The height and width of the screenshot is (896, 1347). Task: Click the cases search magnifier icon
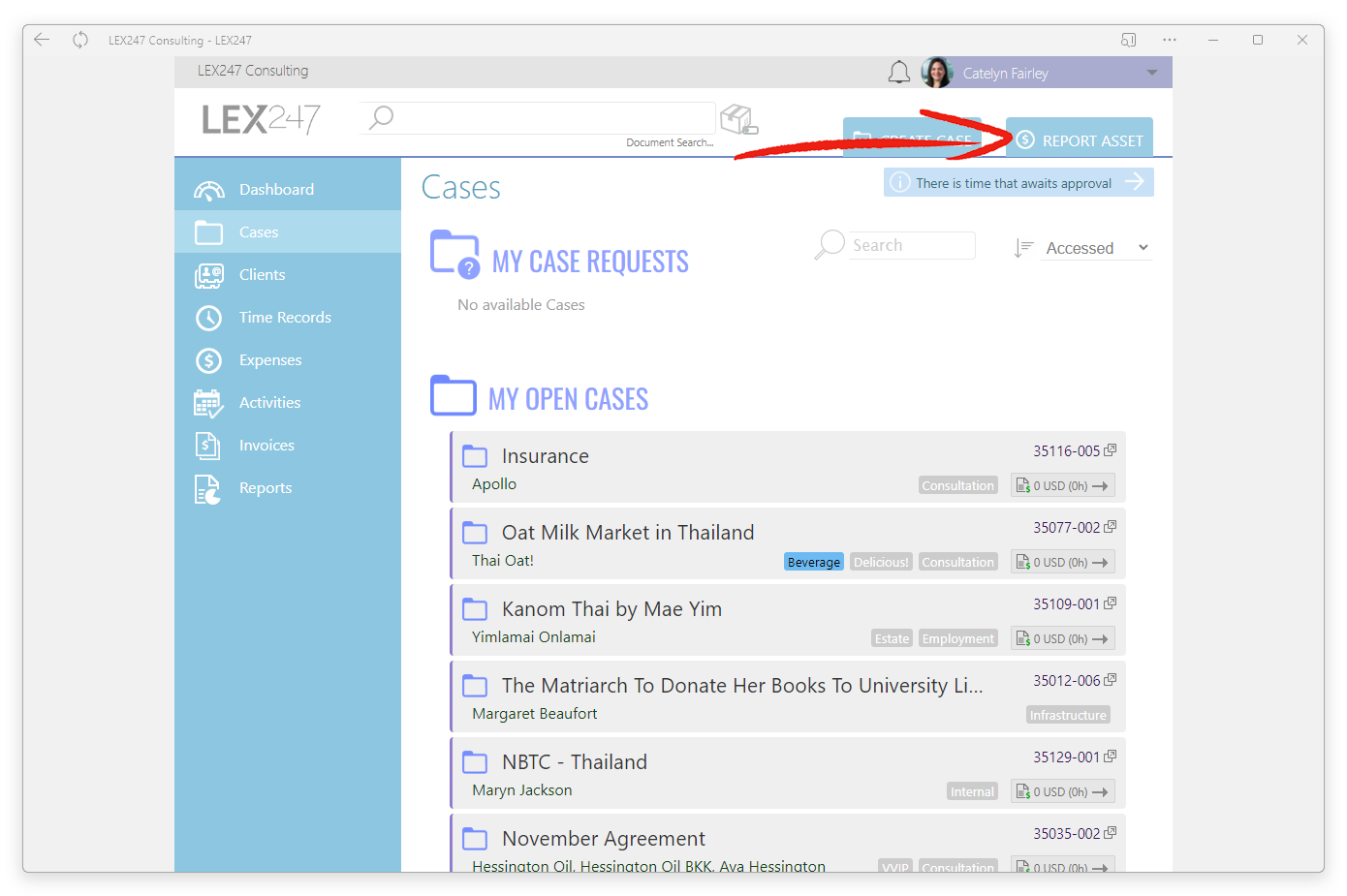tap(830, 244)
